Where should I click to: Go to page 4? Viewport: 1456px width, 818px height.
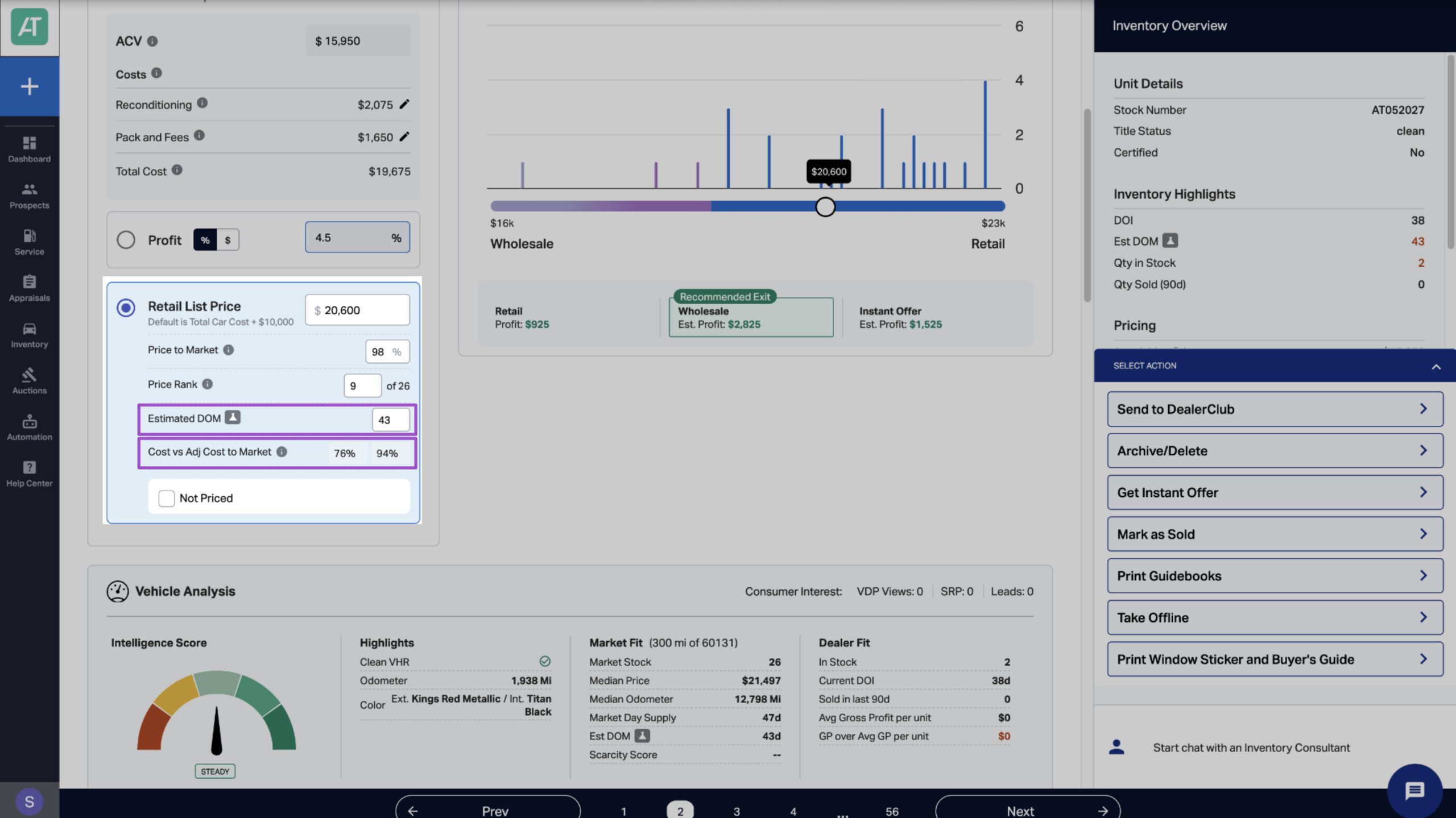point(793,811)
